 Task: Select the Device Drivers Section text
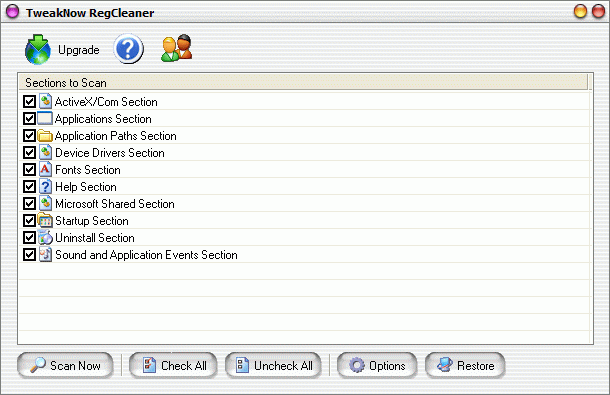110,153
